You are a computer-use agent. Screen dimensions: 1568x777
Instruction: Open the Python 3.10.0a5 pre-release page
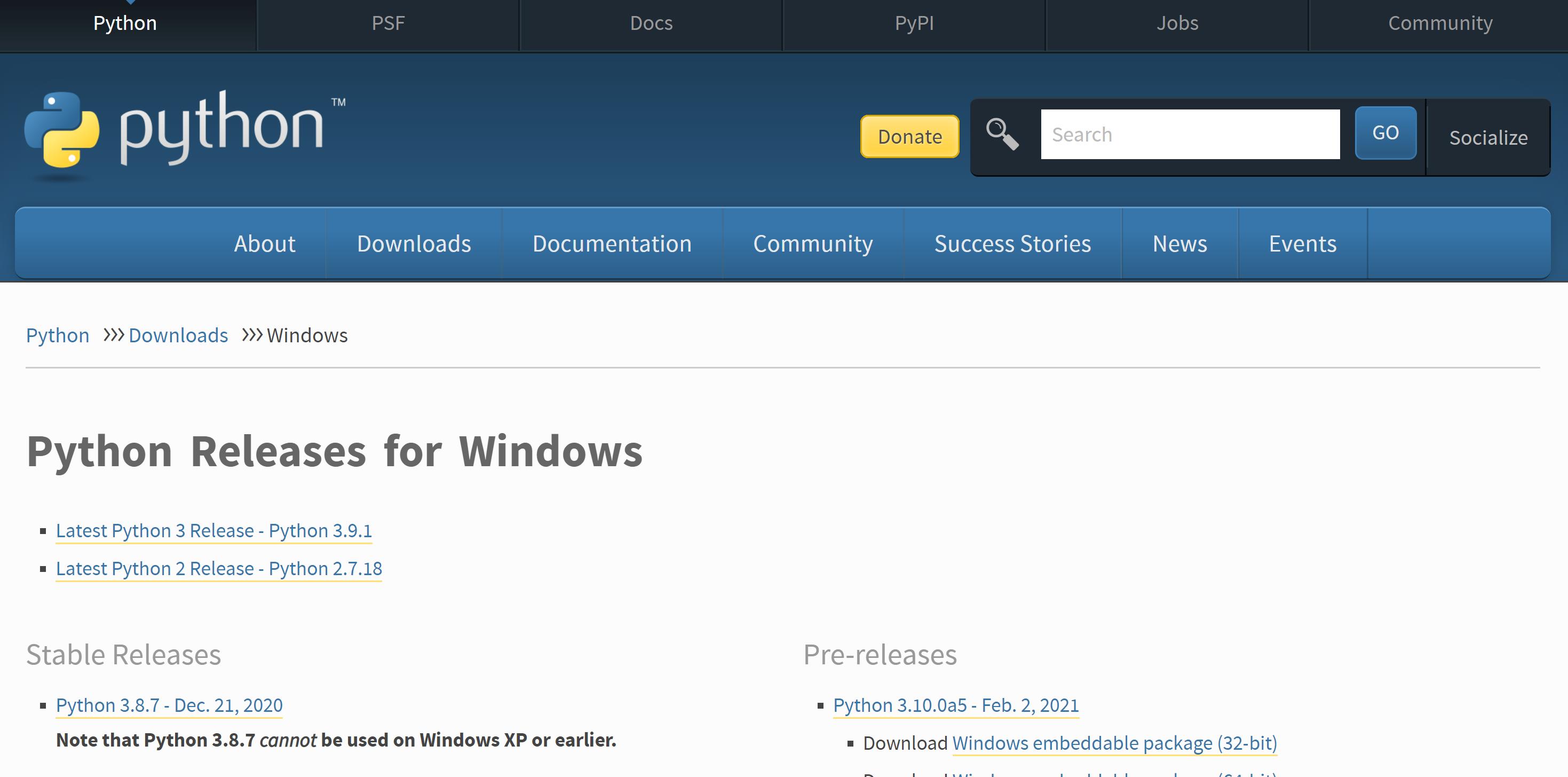[x=956, y=704]
